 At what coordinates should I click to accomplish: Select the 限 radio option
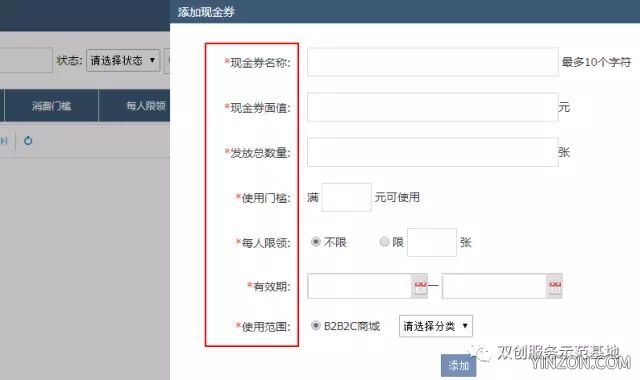[384, 242]
